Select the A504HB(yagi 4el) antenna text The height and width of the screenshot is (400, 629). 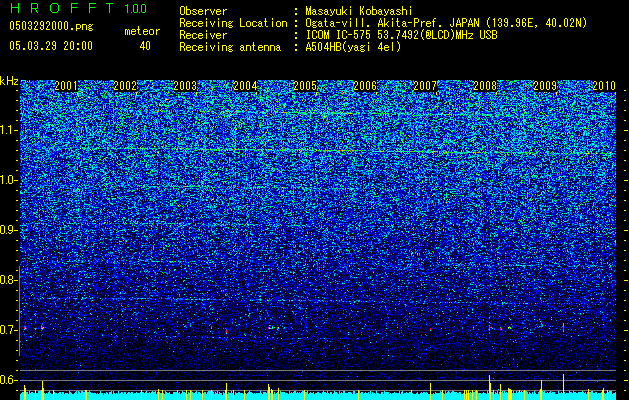(x=353, y=47)
